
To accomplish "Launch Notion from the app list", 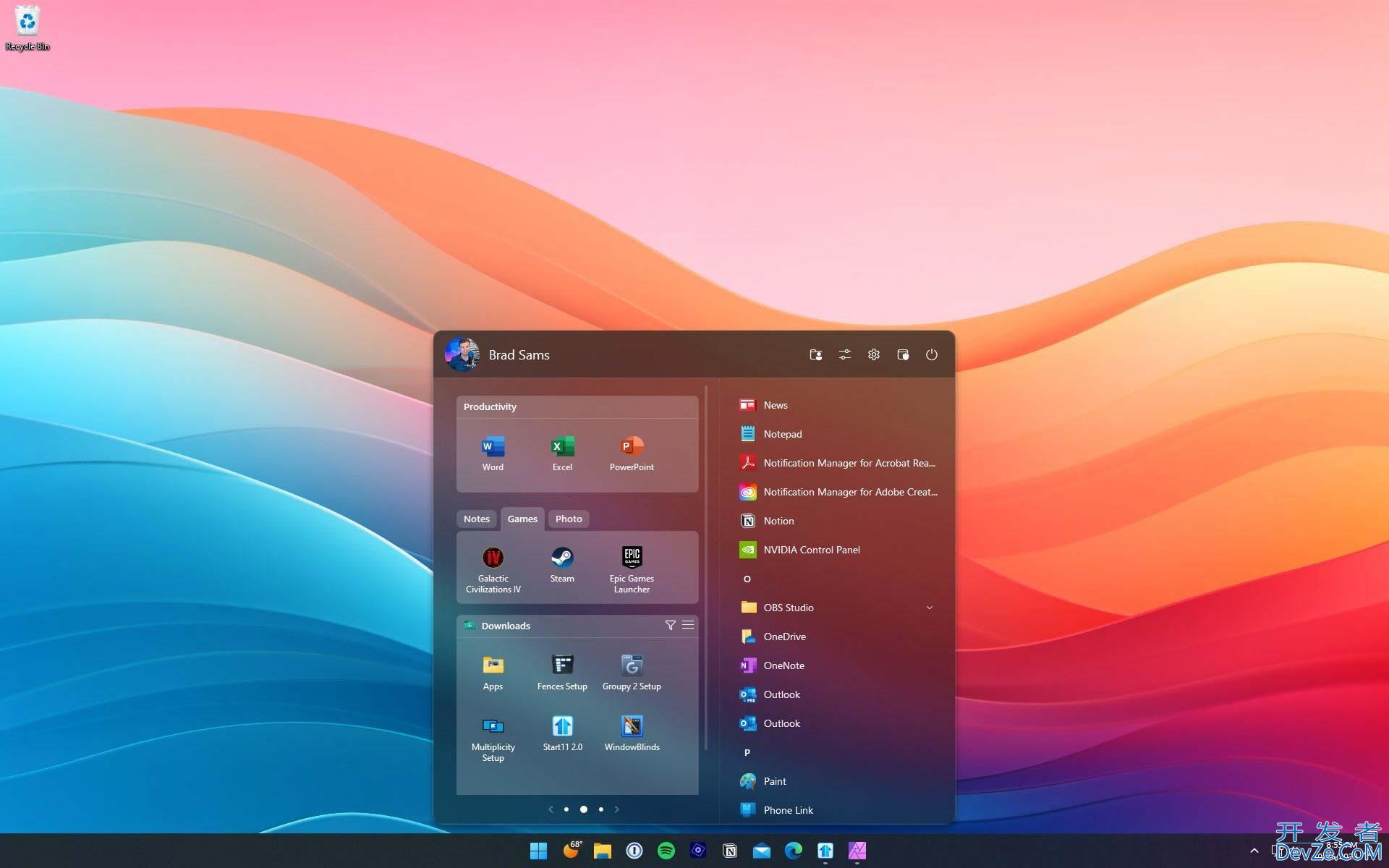I will click(837, 521).
